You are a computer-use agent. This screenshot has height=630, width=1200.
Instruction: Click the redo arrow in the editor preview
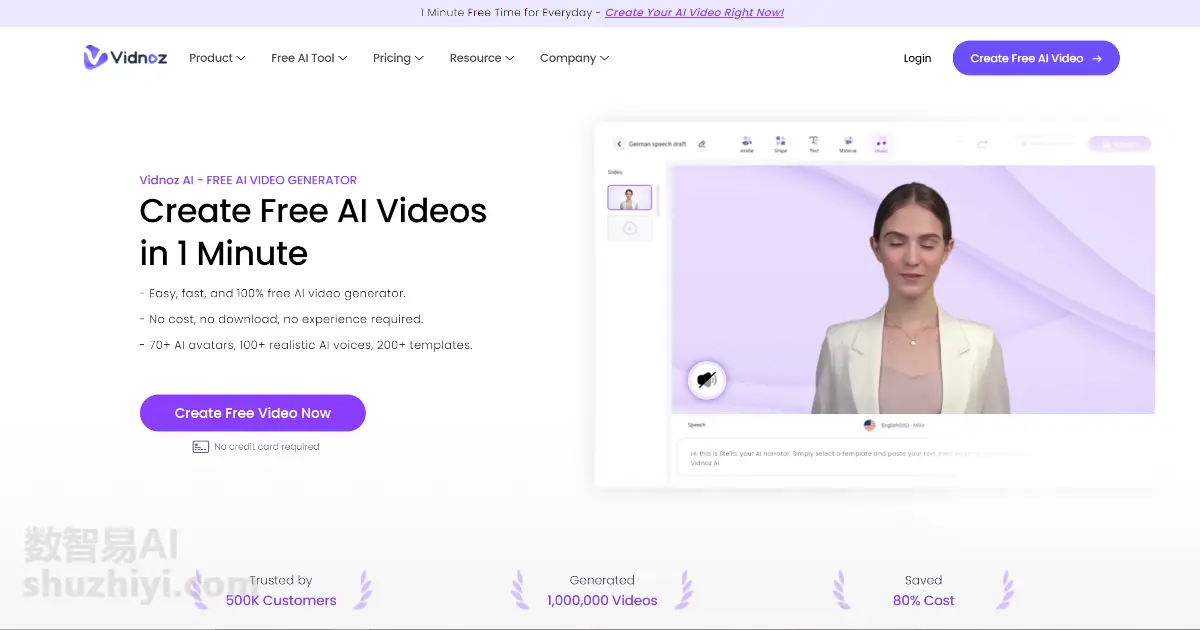pyautogui.click(x=983, y=144)
